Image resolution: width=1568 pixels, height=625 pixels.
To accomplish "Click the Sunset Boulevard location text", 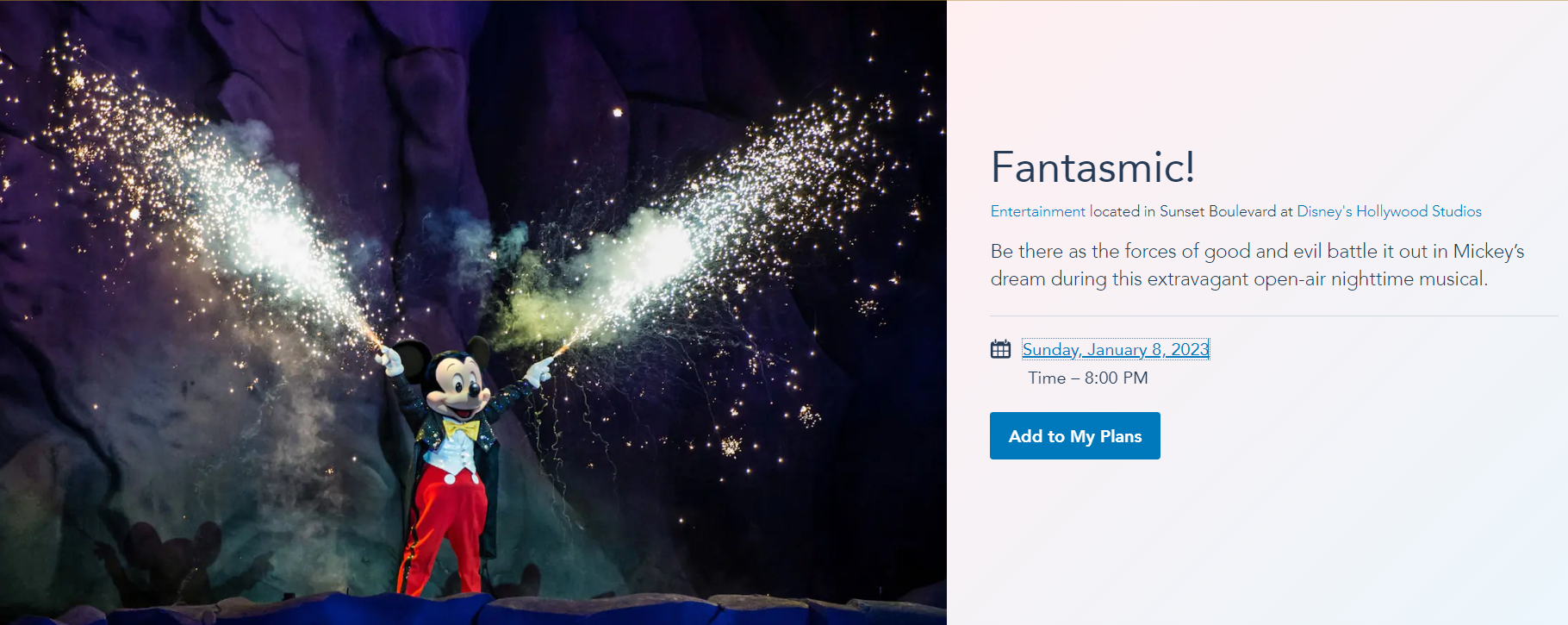I will pyautogui.click(x=1217, y=211).
